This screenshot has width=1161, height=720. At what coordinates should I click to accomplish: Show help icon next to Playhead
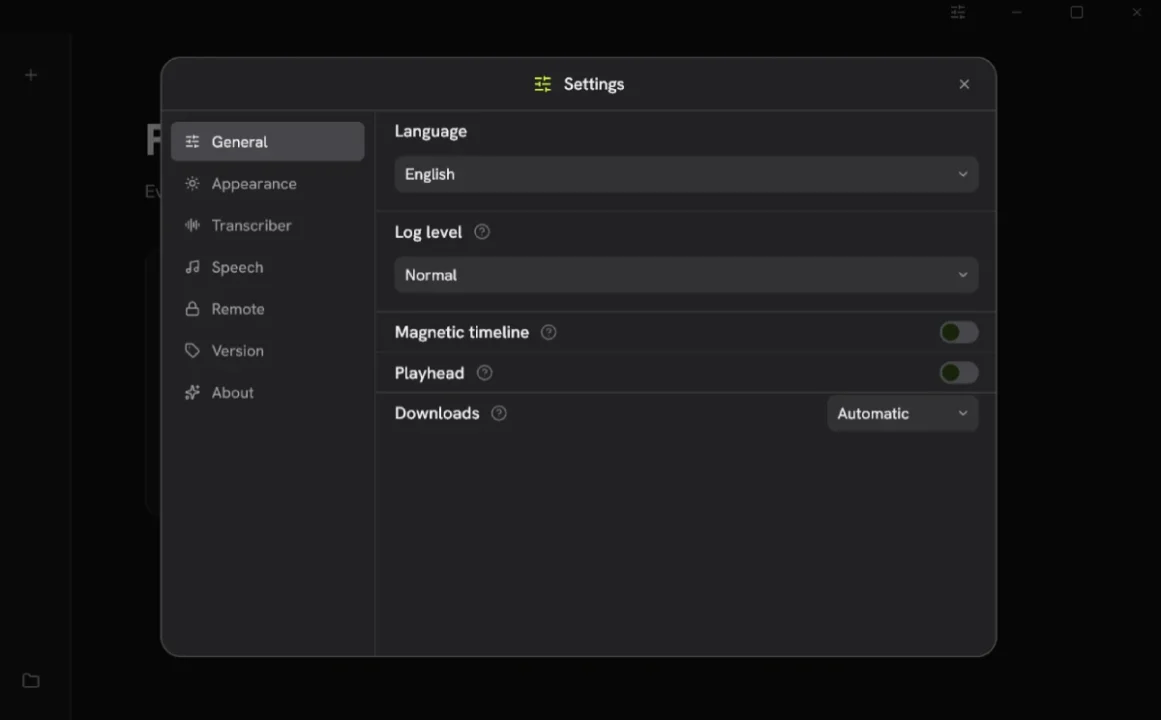(x=484, y=373)
